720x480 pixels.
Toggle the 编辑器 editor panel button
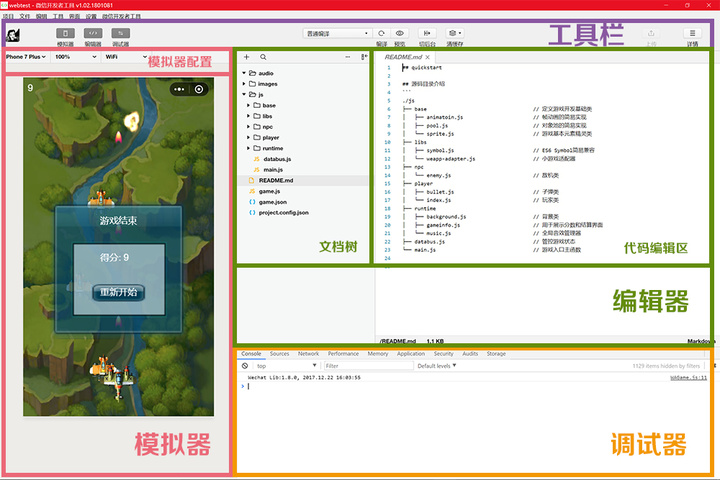point(93,33)
